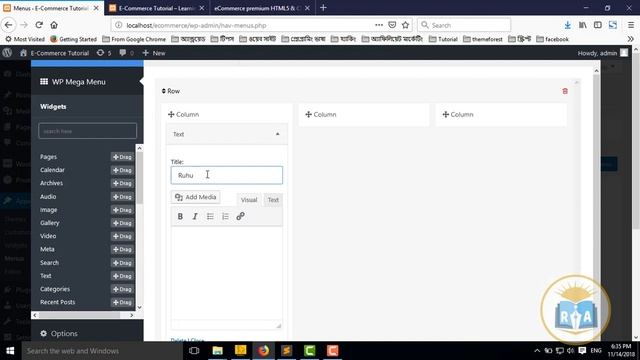Click Add Media button
This screenshot has height=360, width=640.
196,197
